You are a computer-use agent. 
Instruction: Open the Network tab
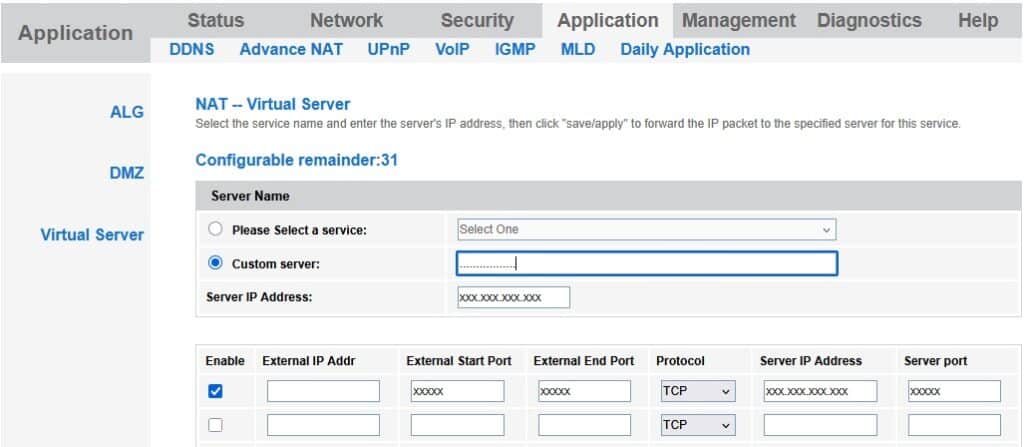(x=346, y=20)
